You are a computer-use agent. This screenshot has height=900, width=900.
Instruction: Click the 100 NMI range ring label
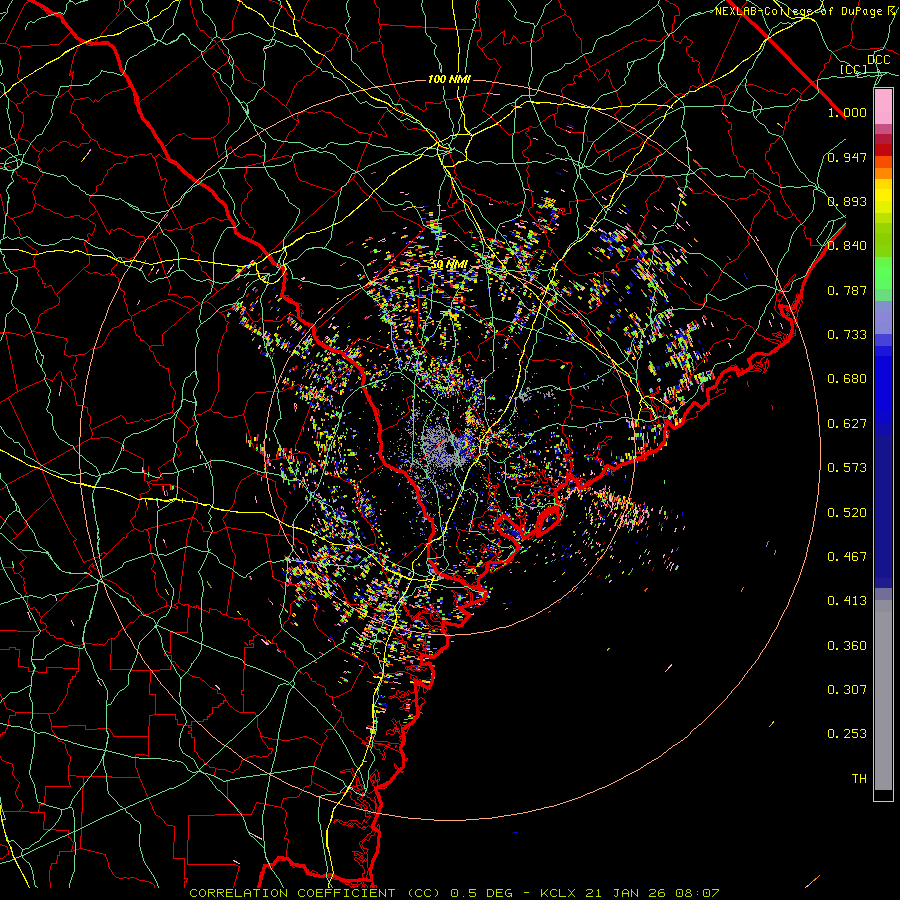tap(449, 79)
